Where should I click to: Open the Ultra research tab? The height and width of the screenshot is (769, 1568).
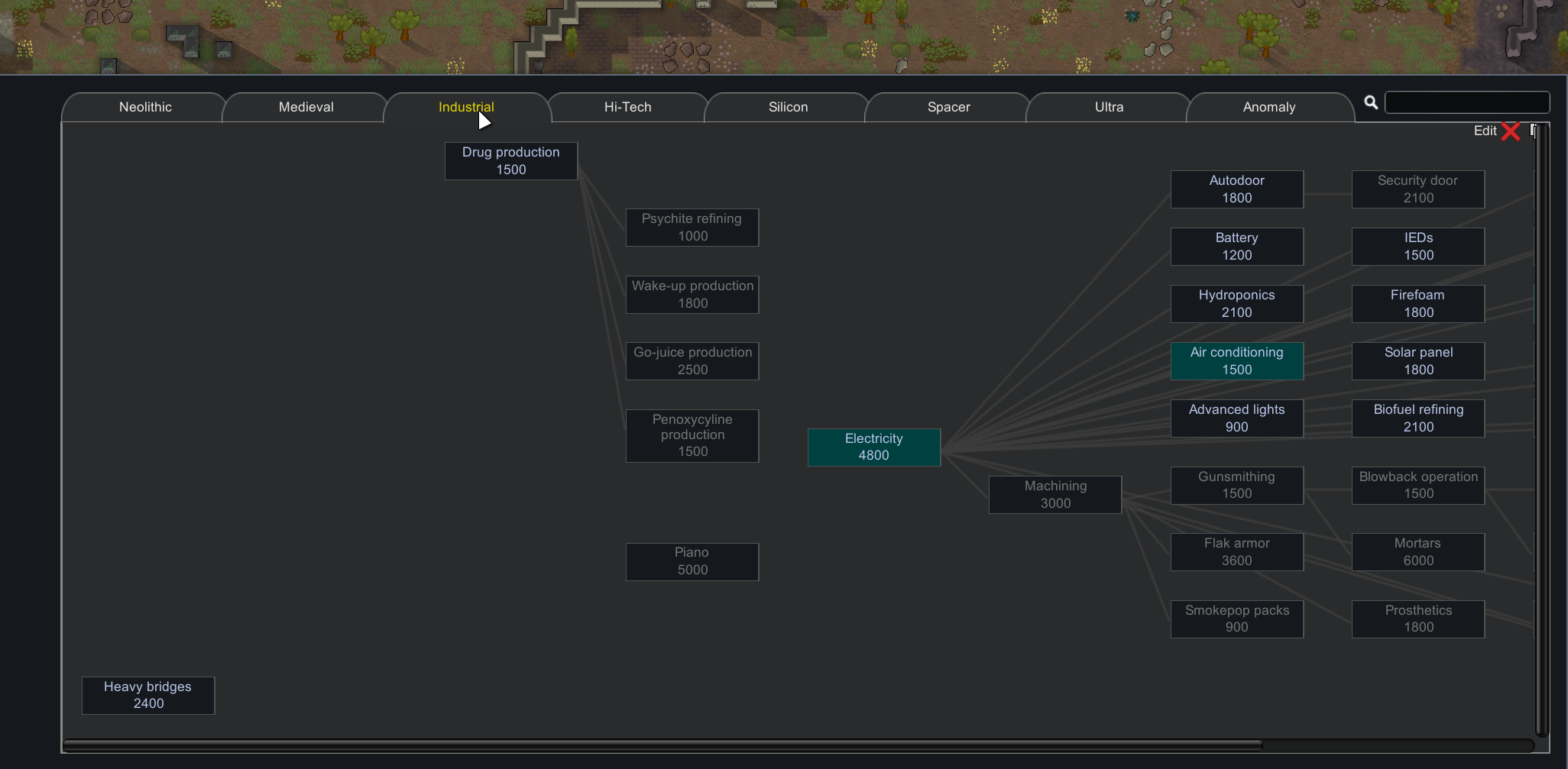pos(1109,107)
